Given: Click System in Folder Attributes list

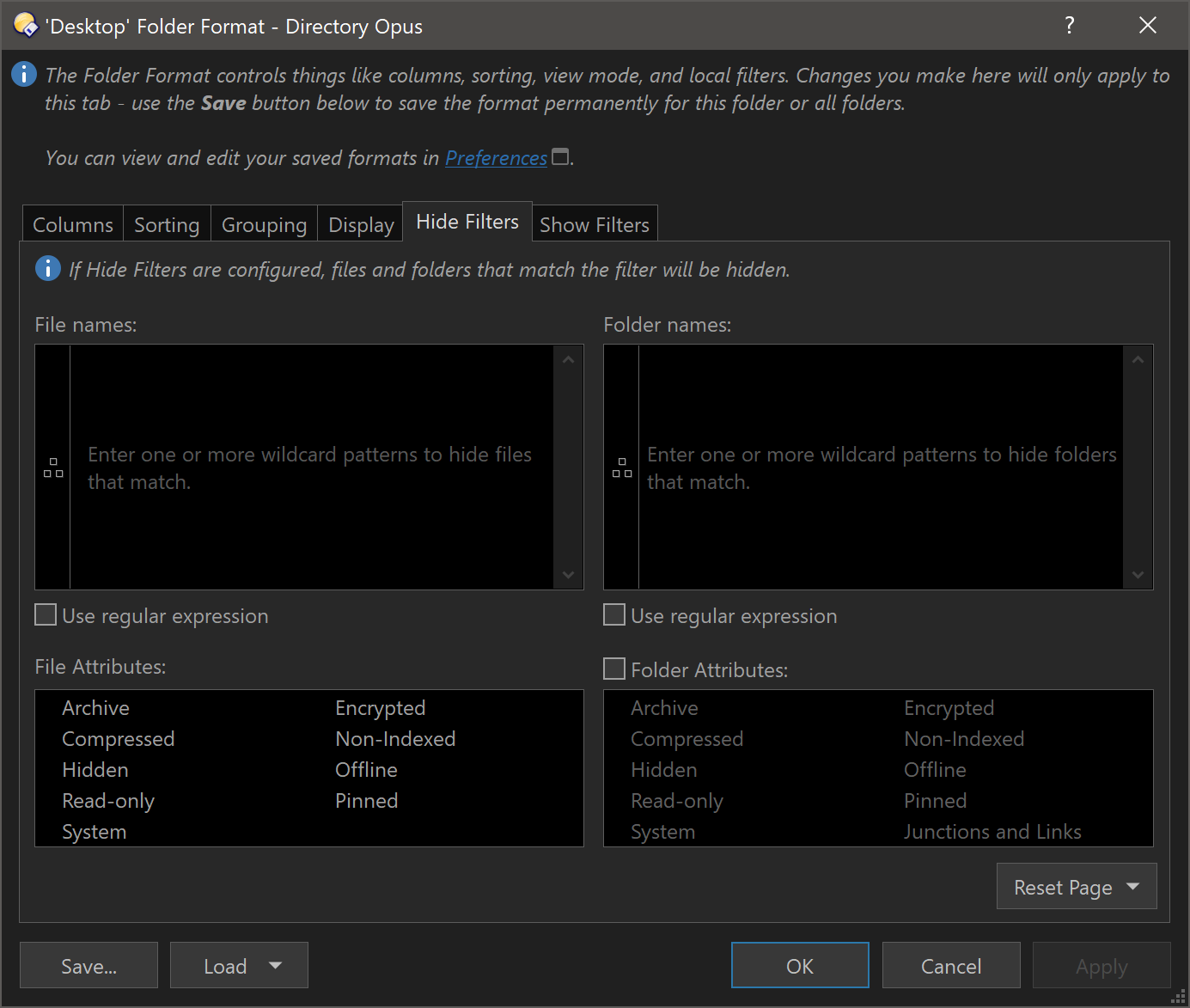Looking at the screenshot, I should tap(662, 832).
